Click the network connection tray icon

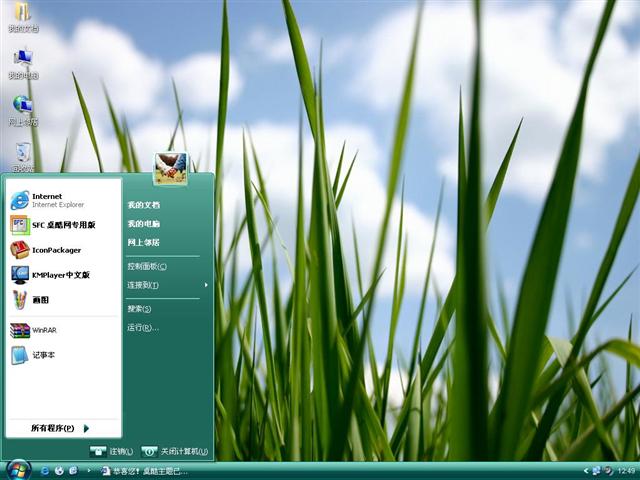(x=596, y=471)
